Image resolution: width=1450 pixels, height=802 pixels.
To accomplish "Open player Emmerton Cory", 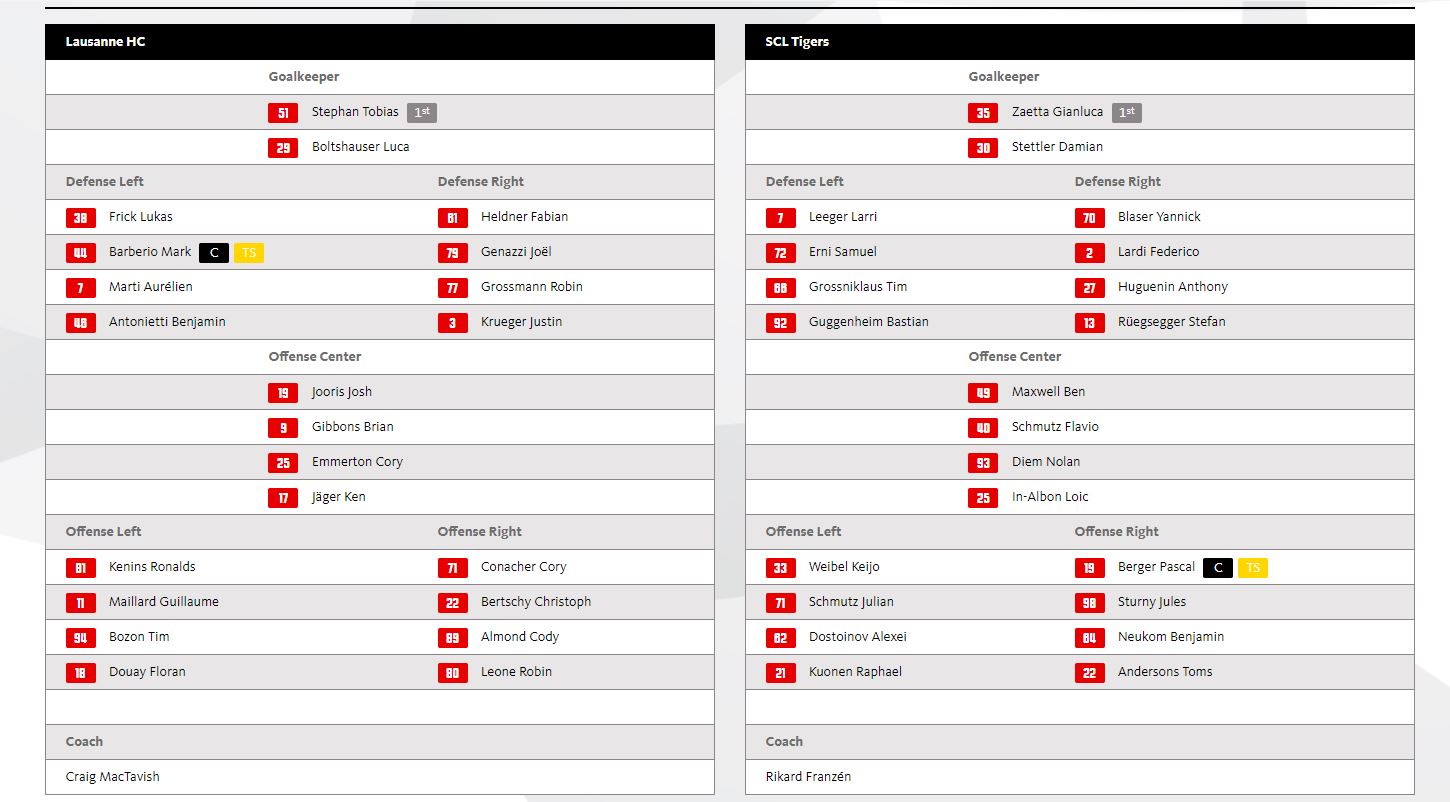I will pyautogui.click(x=357, y=462).
